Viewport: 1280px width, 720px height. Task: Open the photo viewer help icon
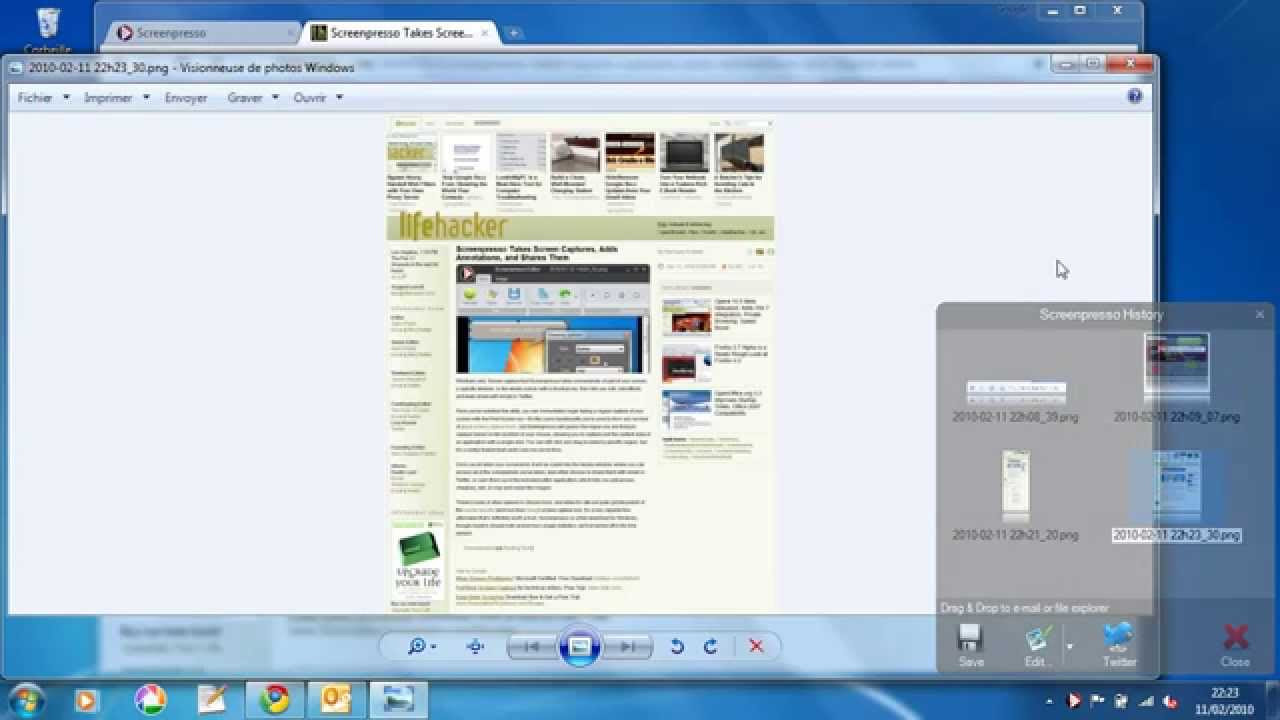[1135, 97]
